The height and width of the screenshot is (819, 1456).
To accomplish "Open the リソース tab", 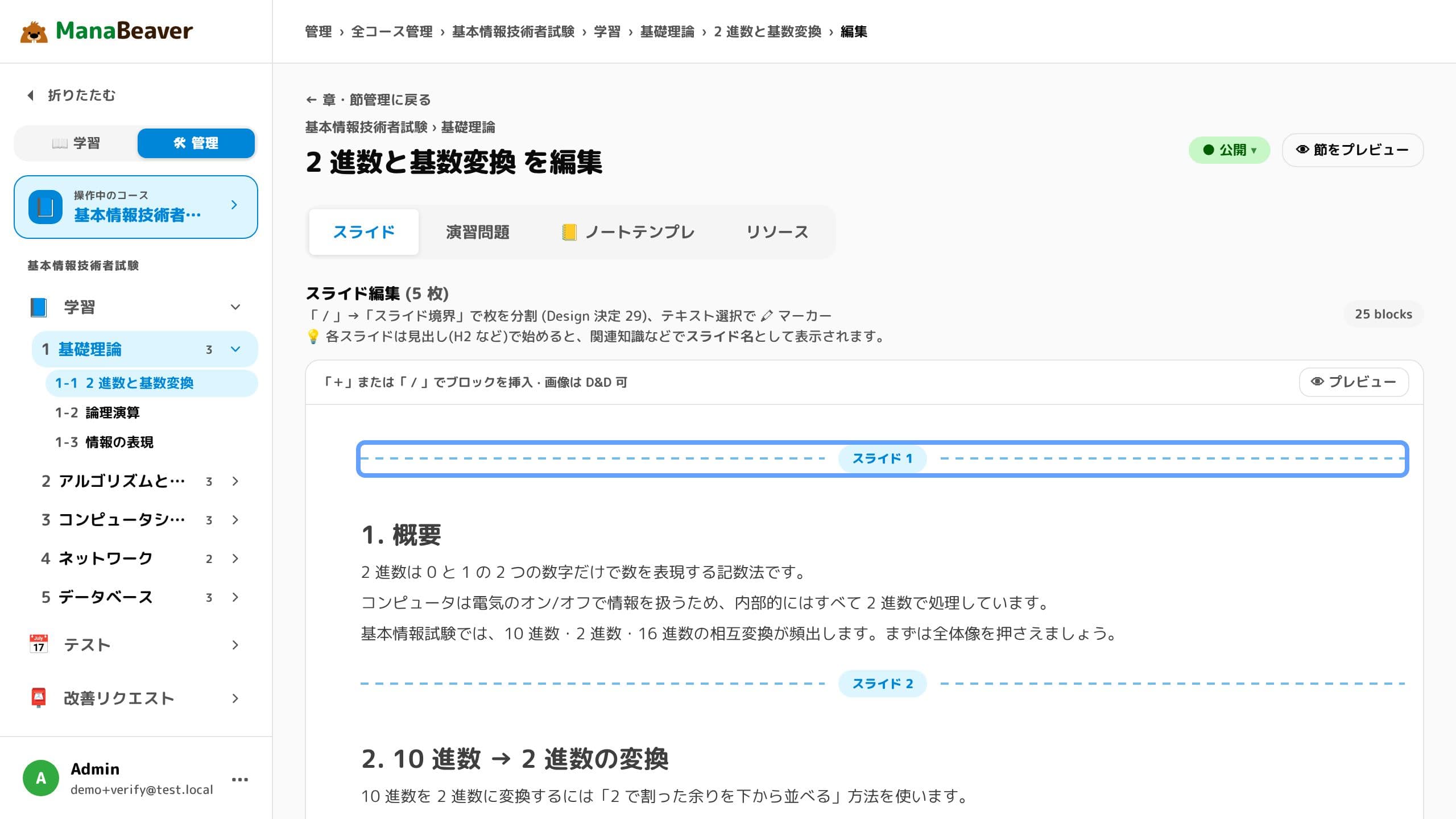I will (777, 232).
